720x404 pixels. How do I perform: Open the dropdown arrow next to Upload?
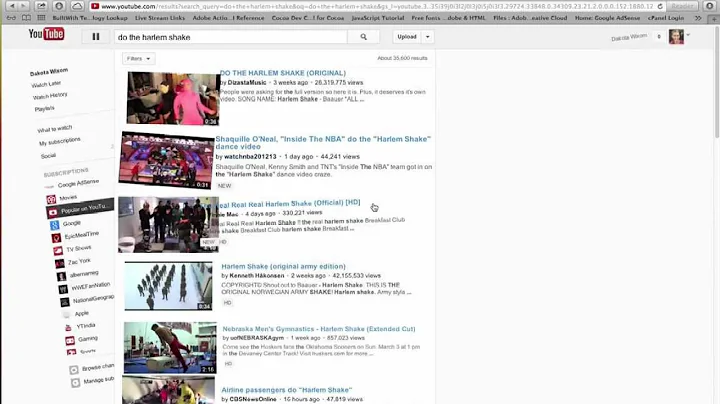(x=428, y=37)
